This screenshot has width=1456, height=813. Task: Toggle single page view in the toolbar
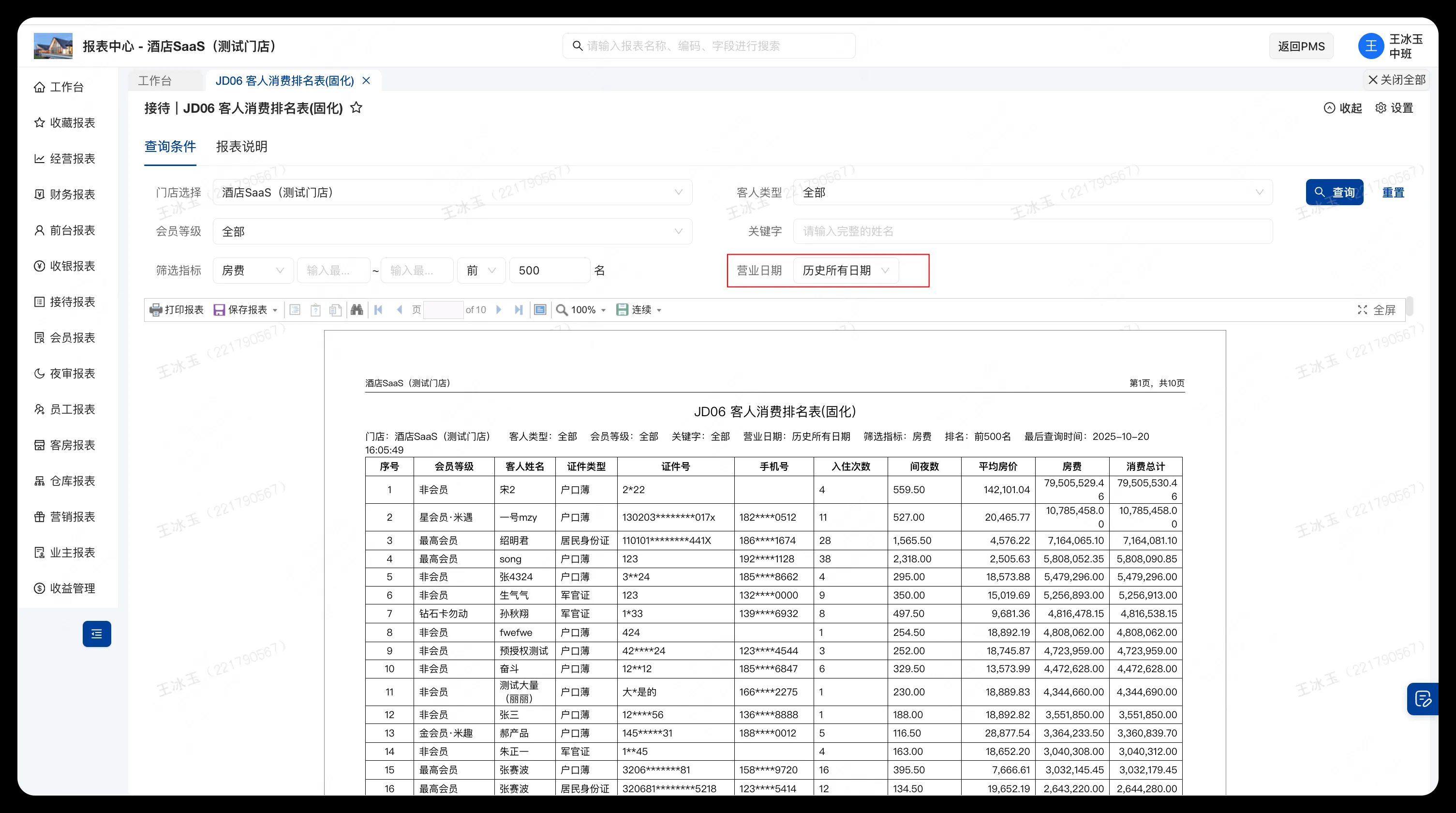click(540, 309)
